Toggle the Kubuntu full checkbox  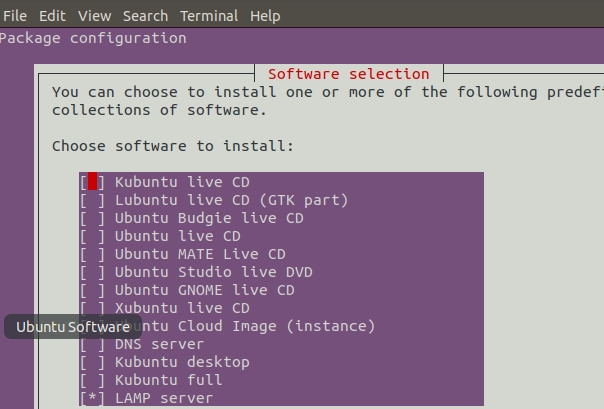tap(92, 380)
